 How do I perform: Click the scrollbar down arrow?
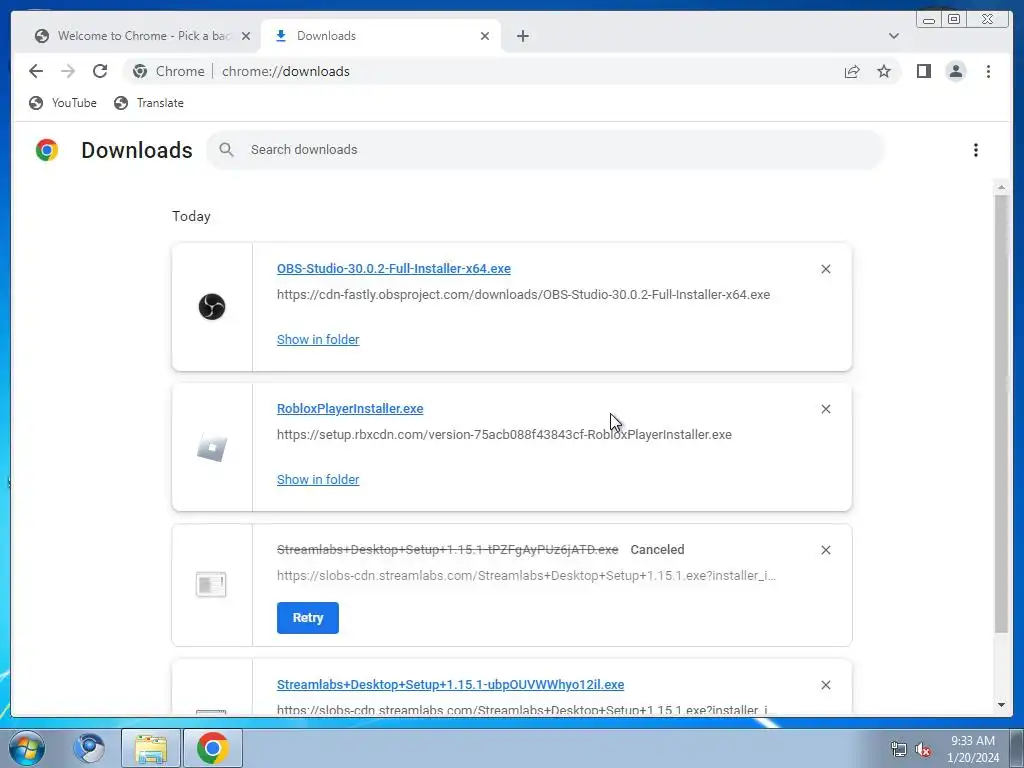[x=1001, y=705]
